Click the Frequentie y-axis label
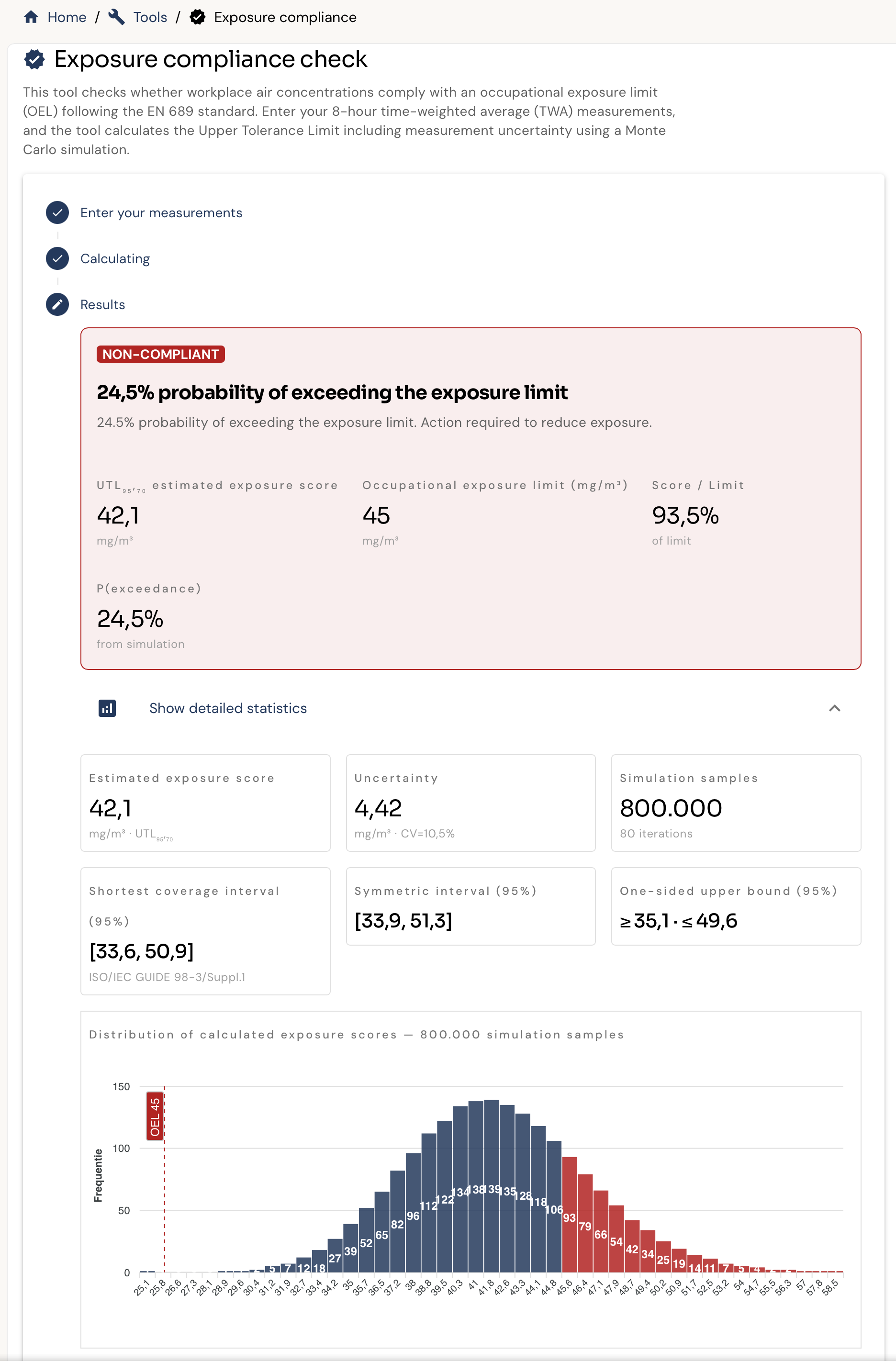 click(x=98, y=1176)
